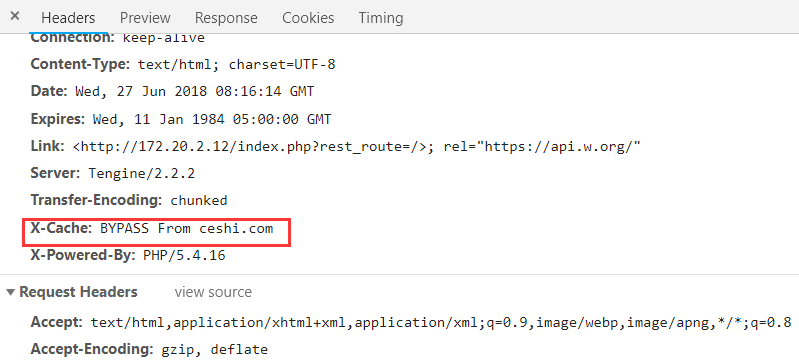Select the Link header name
The image size is (799, 364).
[48, 146]
